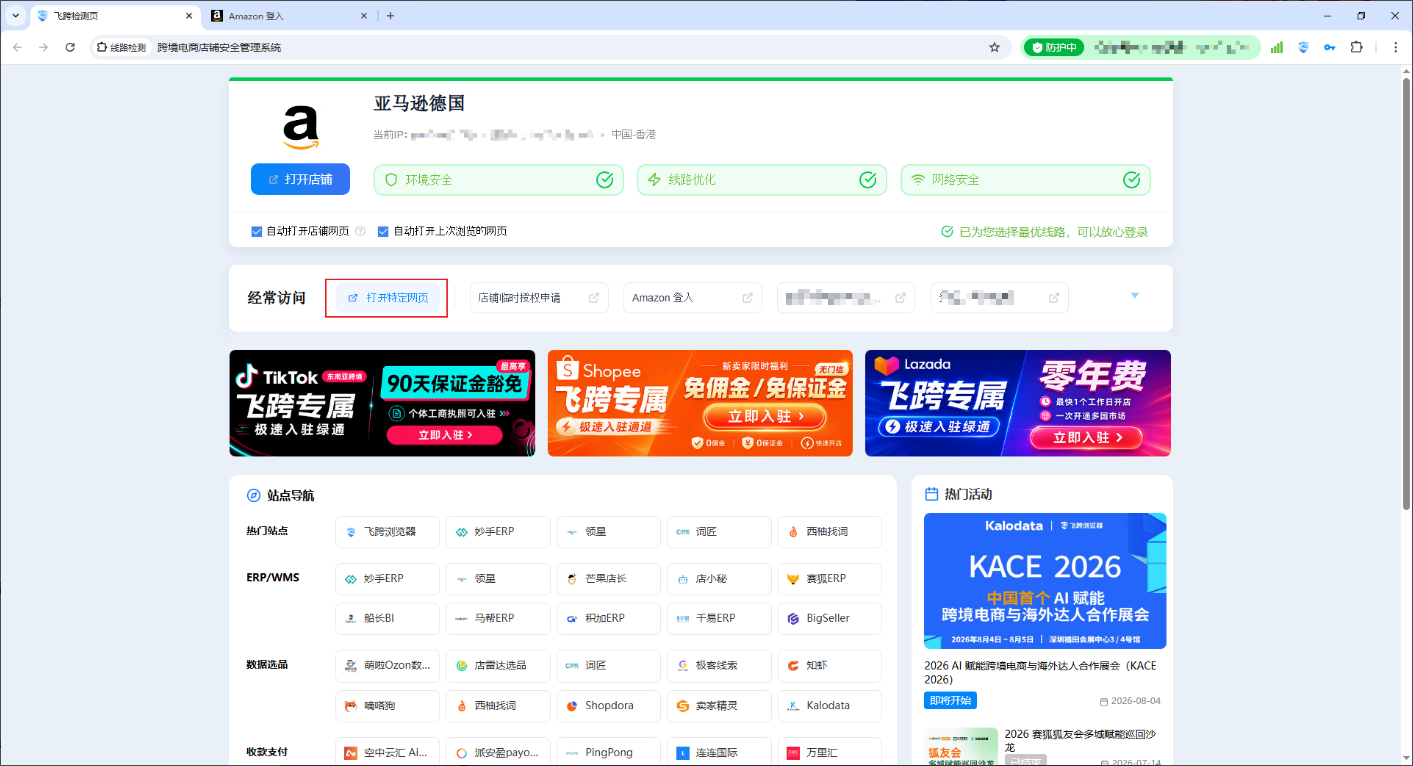Open the 2026 AI 赋能跨境电商 event link
The image size is (1413, 766).
1040,672
